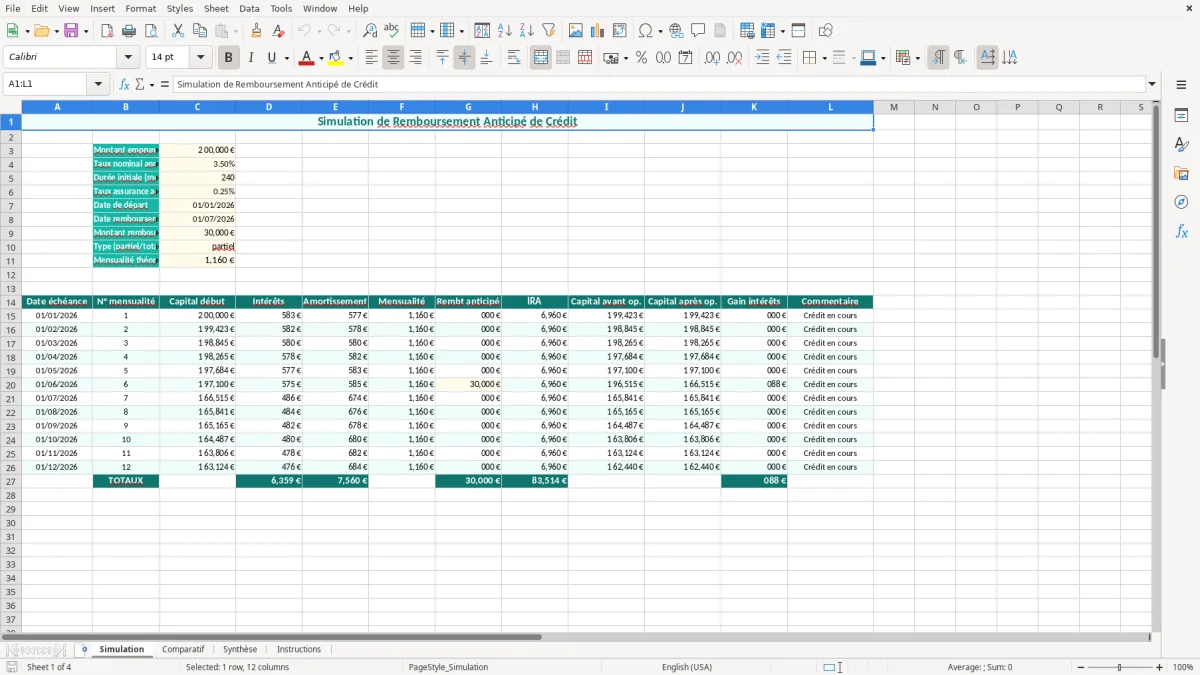
Task: Click the Copy icon
Action: pyautogui.click(x=200, y=31)
